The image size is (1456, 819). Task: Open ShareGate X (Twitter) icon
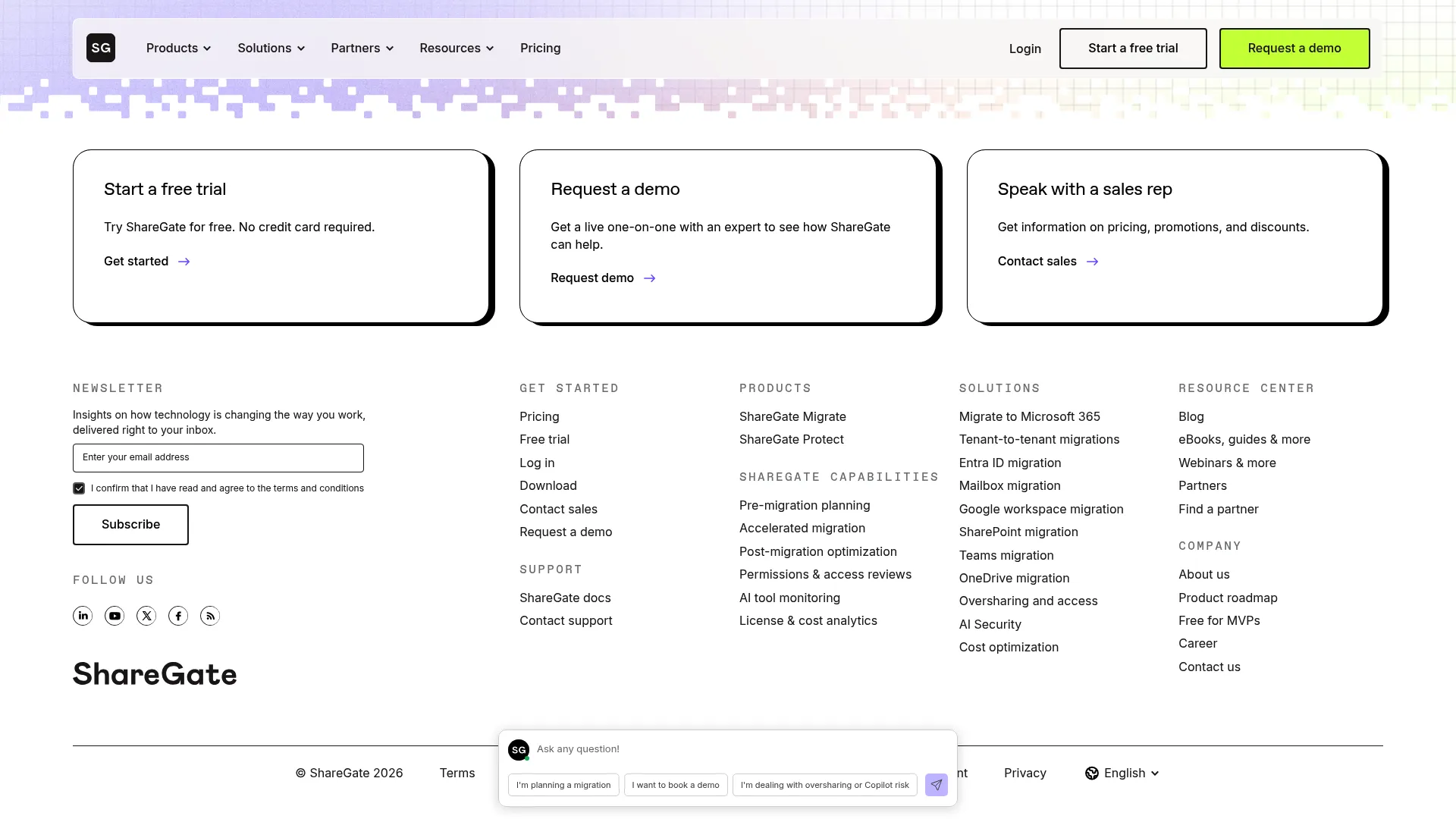(146, 616)
